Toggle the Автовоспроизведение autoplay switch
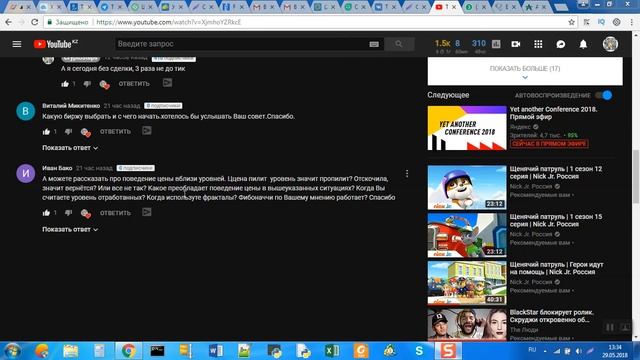The height and width of the screenshot is (360, 640). pyautogui.click(x=603, y=95)
